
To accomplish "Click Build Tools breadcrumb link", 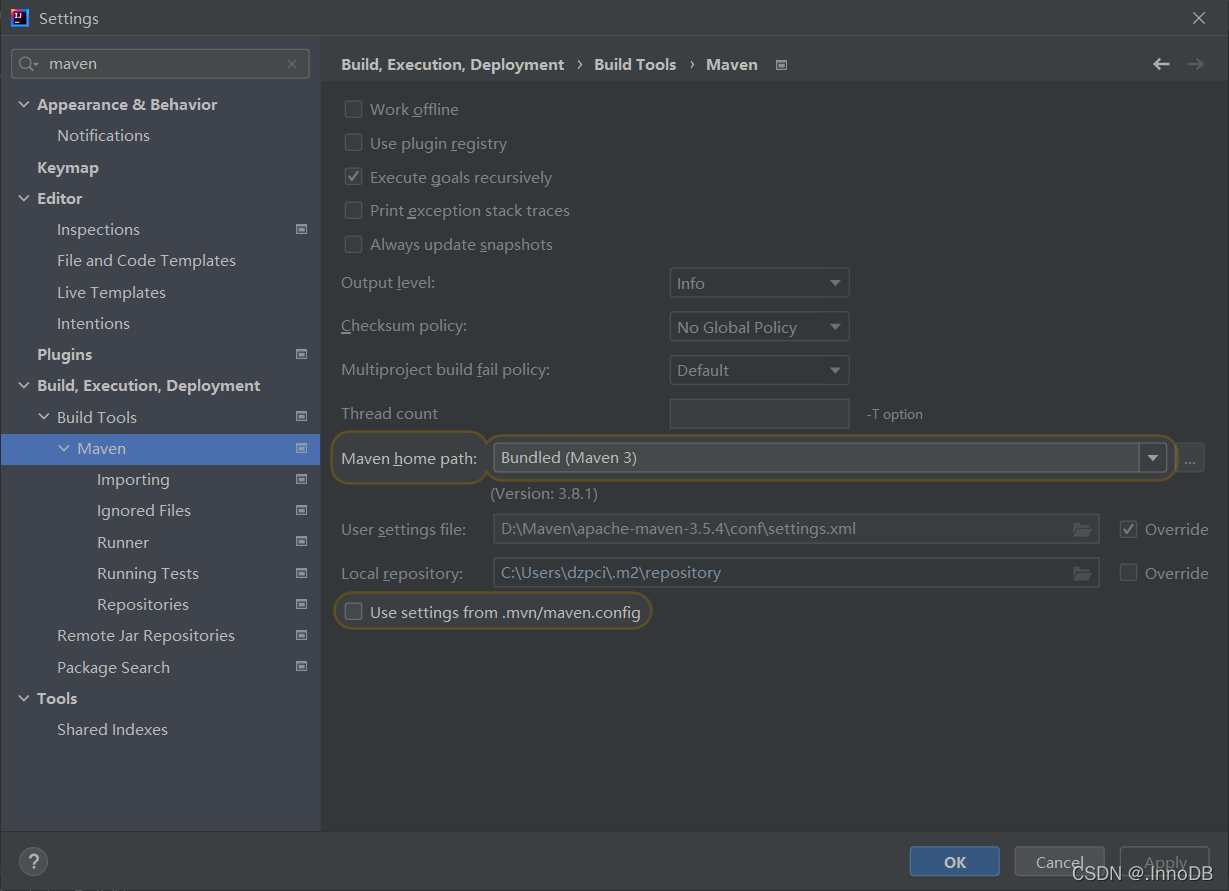I will (635, 64).
